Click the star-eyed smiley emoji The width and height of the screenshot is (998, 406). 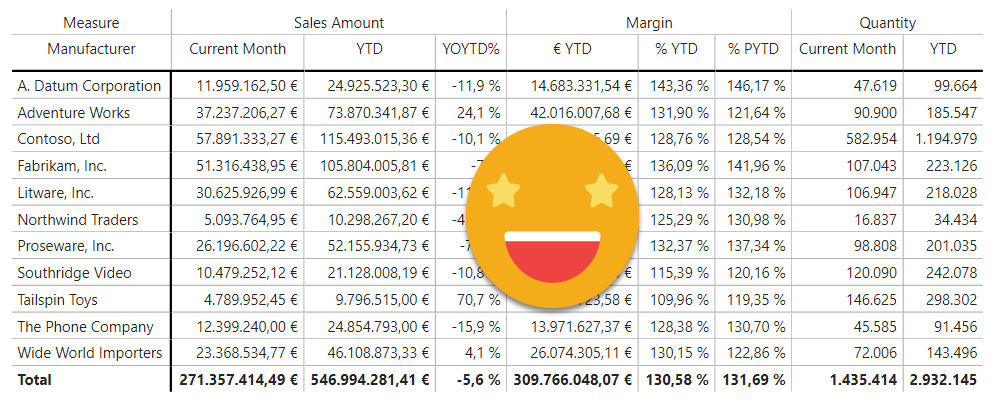(x=552, y=218)
